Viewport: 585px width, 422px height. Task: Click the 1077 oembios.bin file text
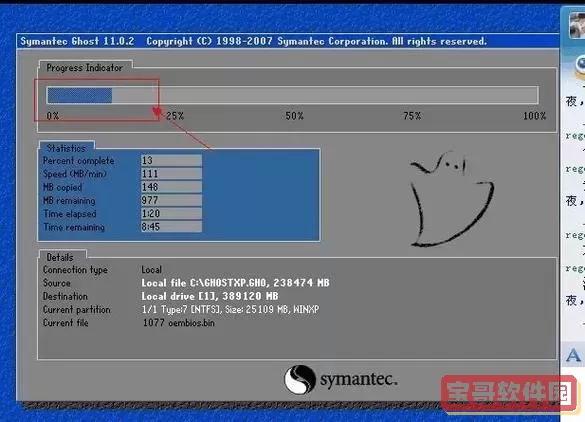coord(179,323)
